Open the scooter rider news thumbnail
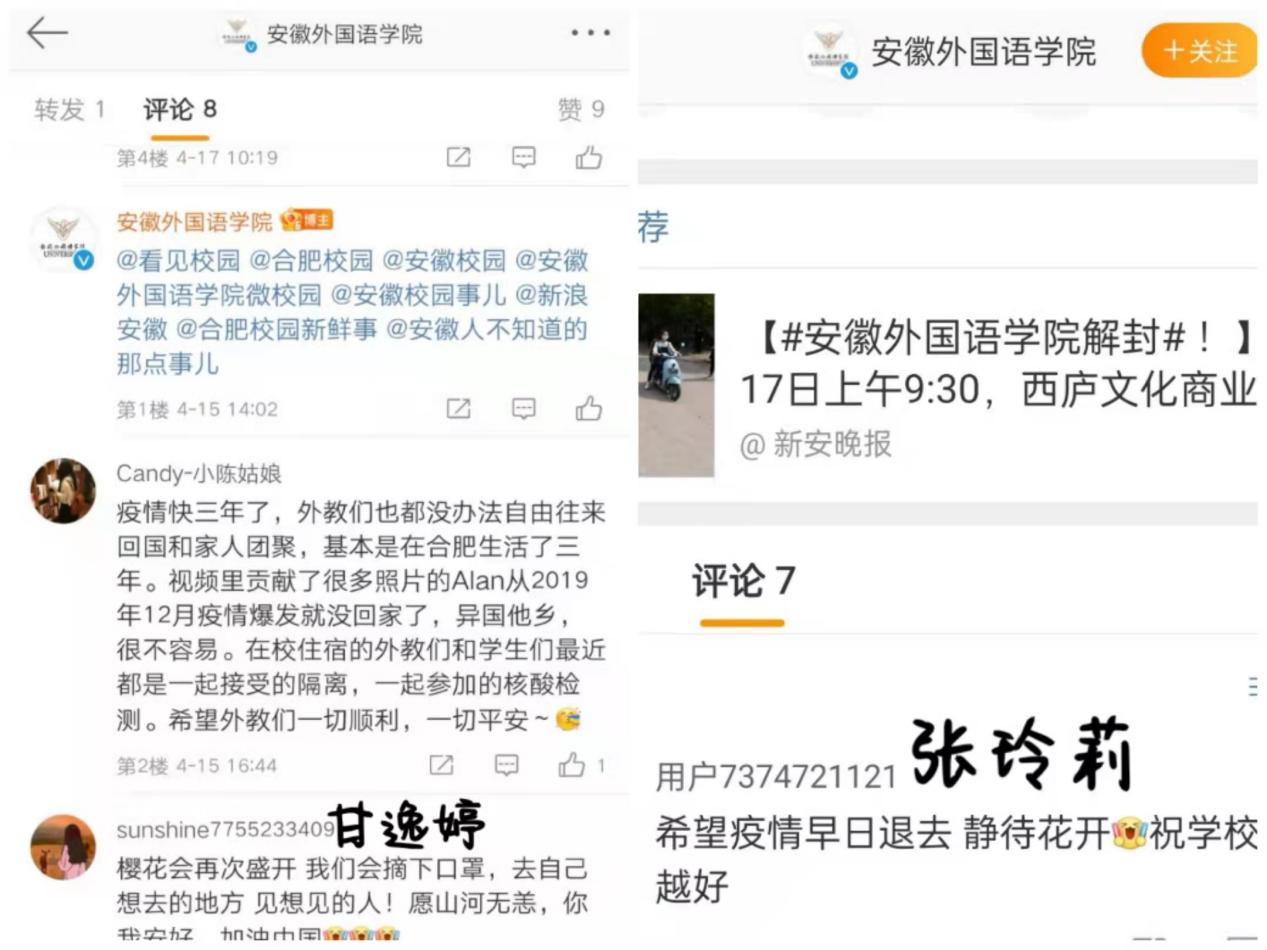Image resolution: width=1267 pixels, height=950 pixels. (676, 385)
